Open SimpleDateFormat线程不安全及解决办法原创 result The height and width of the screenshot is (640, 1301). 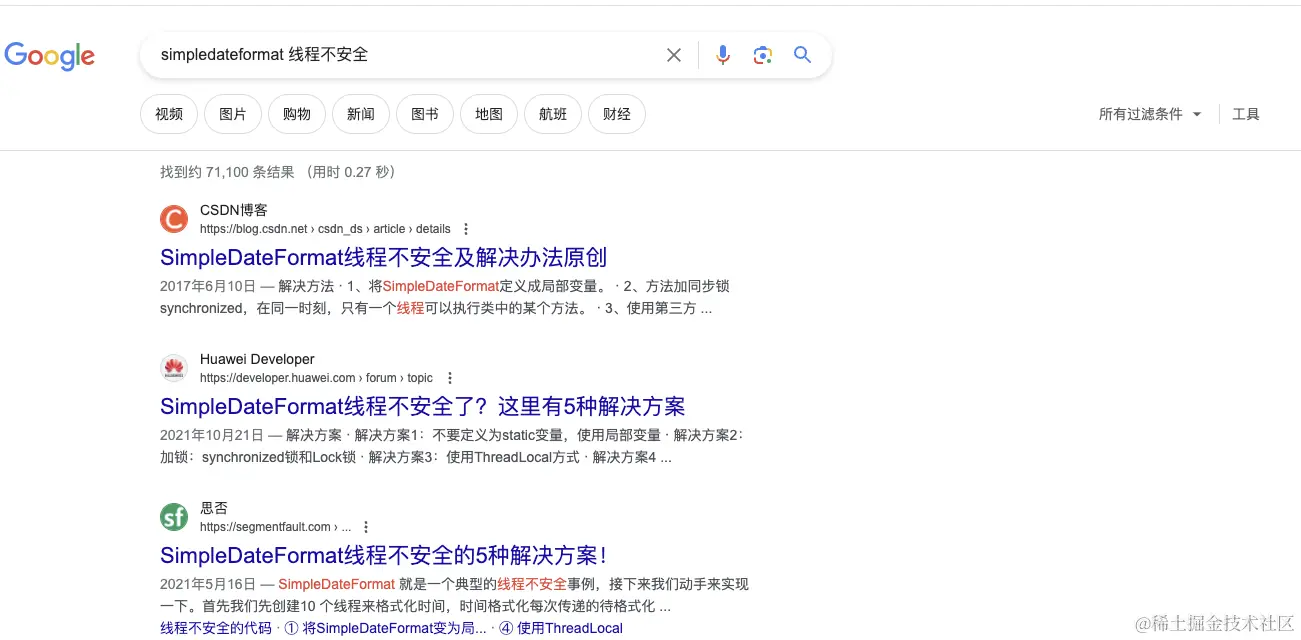pos(384,257)
